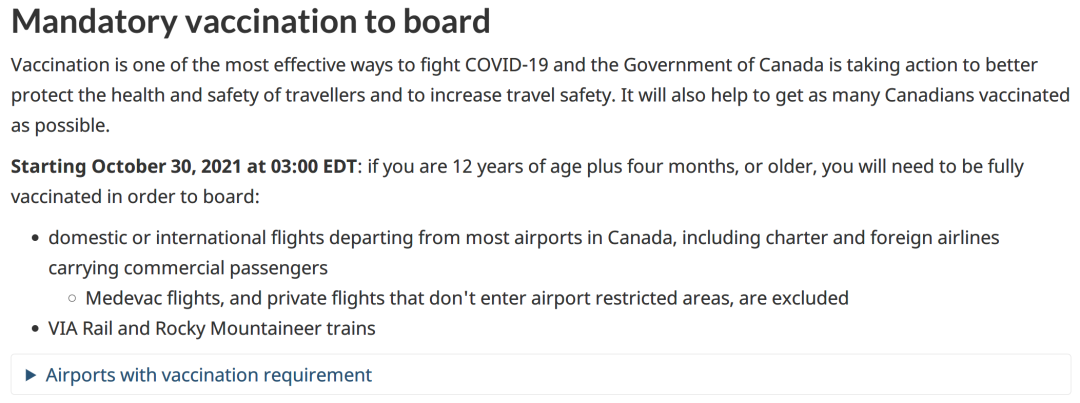Expand the triangle beside Airports with vaccination requirement
Image resolution: width=1080 pixels, height=403 pixels.
[30, 375]
